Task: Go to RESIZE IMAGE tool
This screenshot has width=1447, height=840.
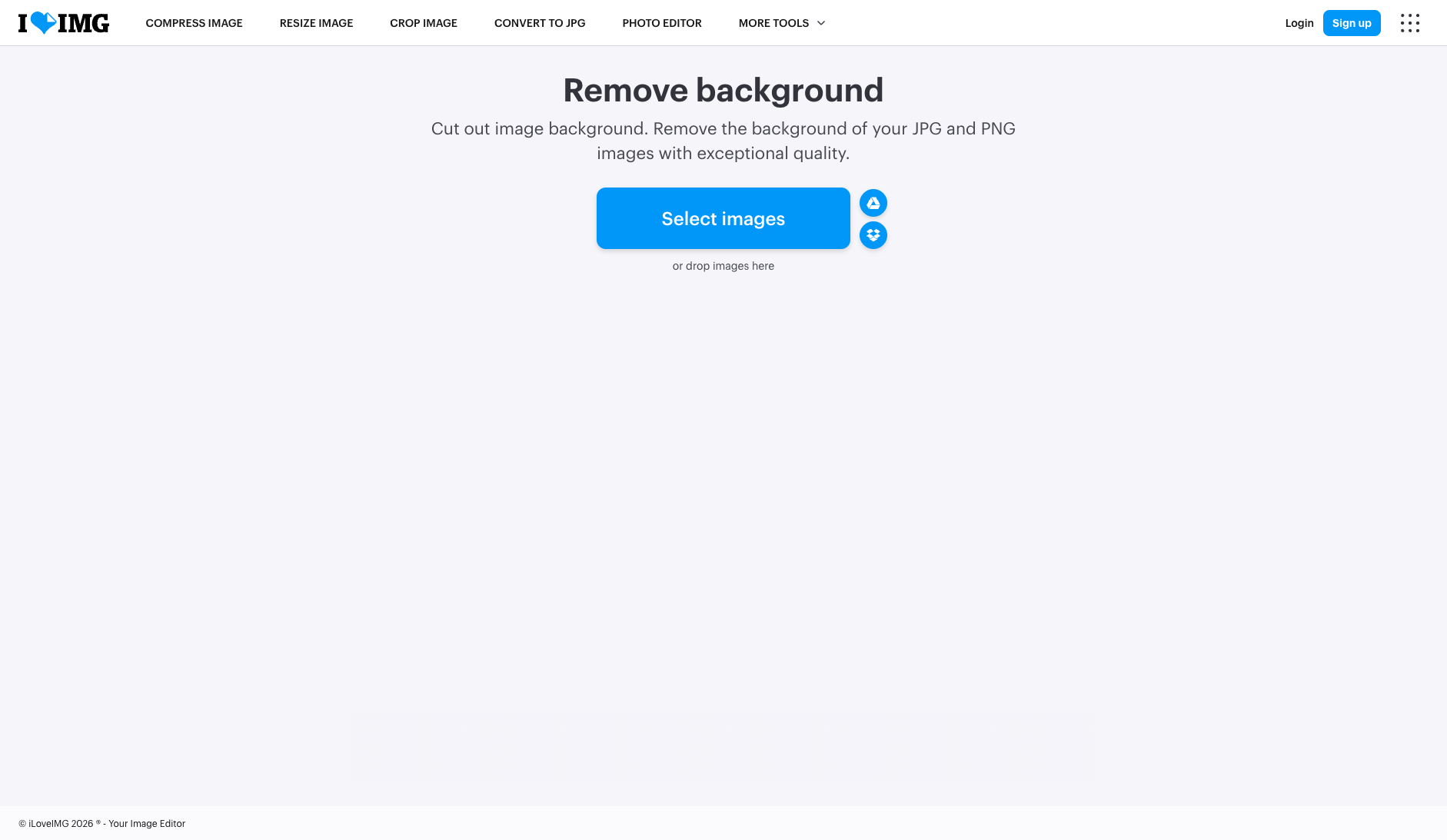Action: (316, 23)
